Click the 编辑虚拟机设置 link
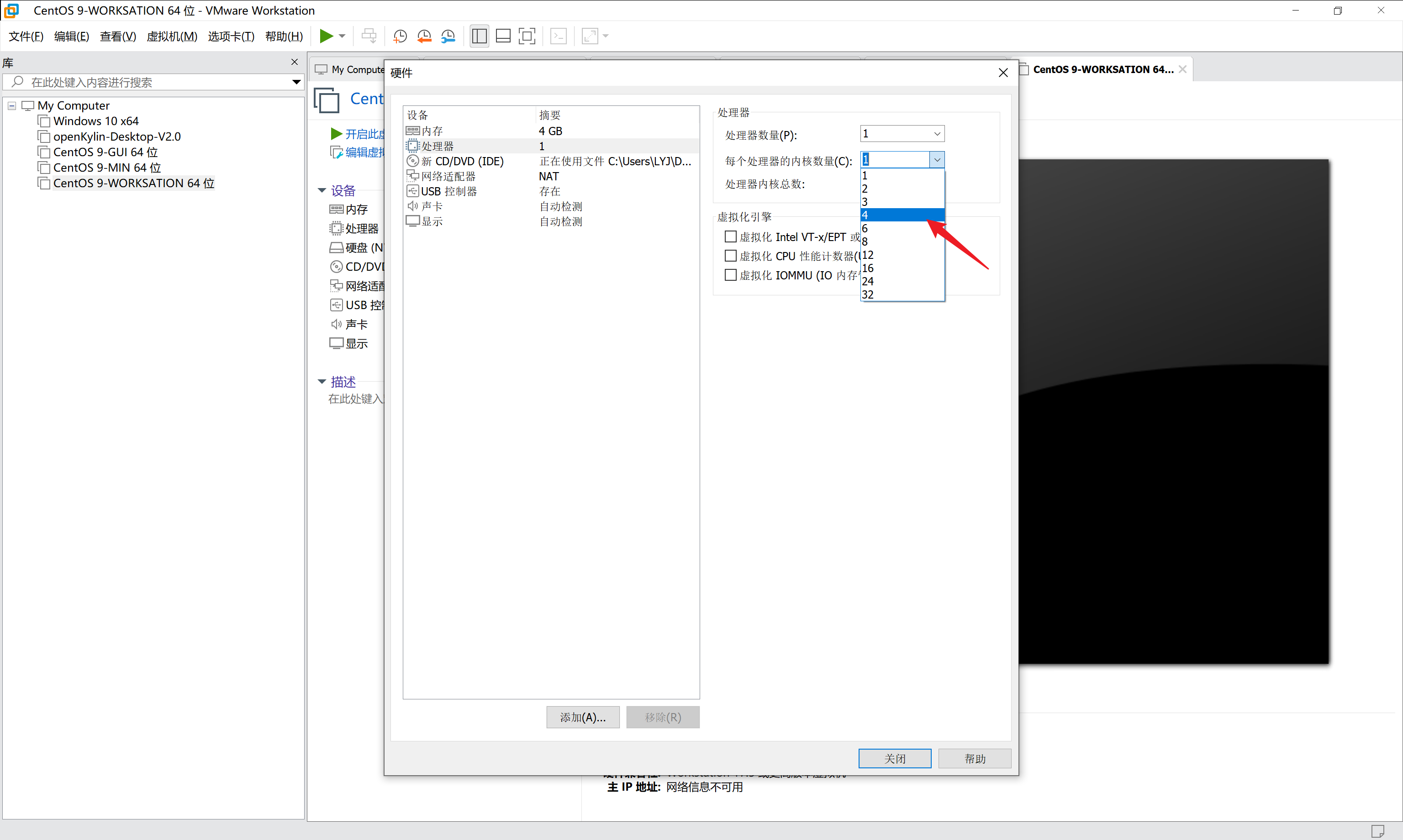 [x=365, y=152]
